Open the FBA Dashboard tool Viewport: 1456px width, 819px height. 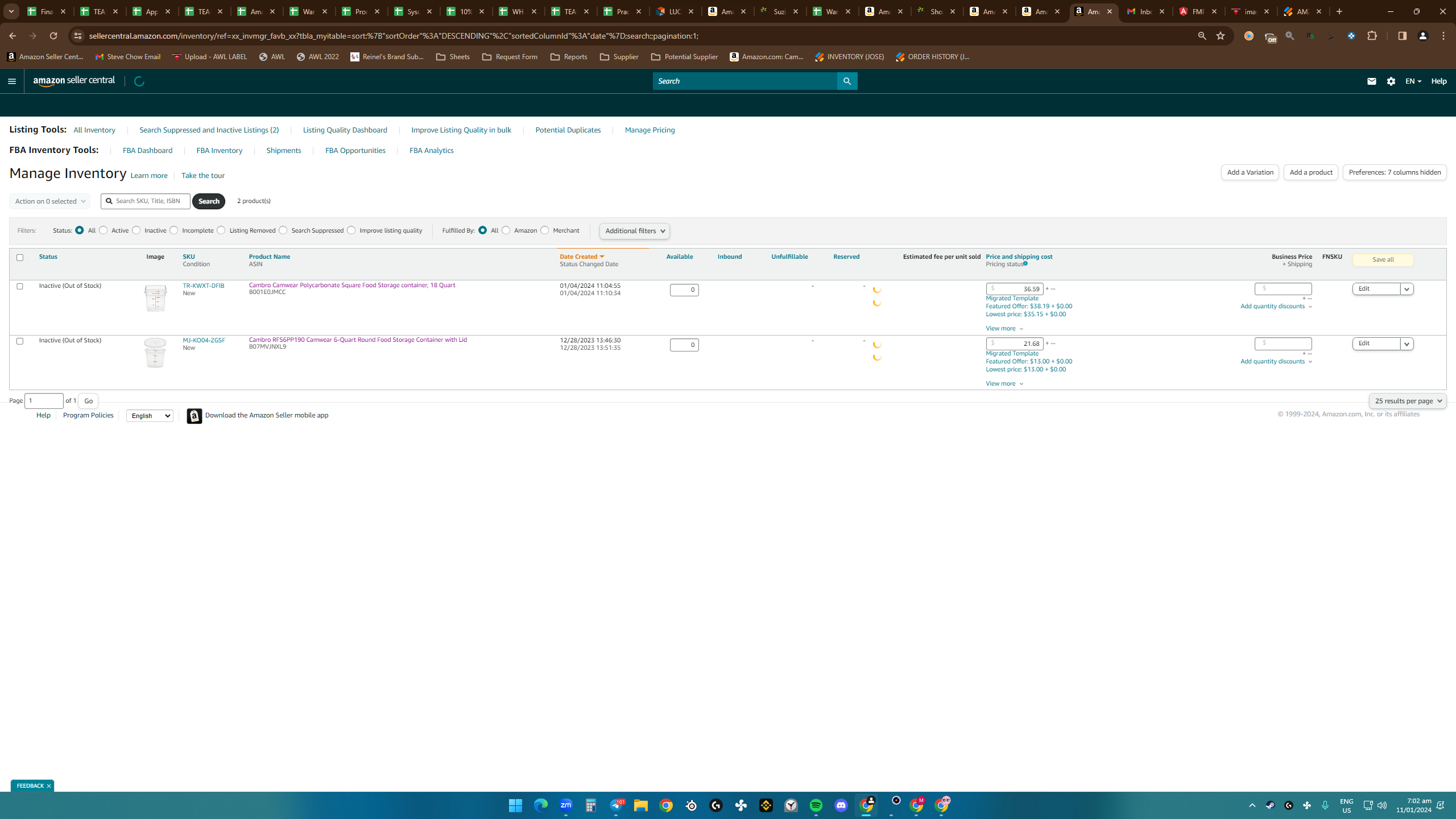coord(148,151)
